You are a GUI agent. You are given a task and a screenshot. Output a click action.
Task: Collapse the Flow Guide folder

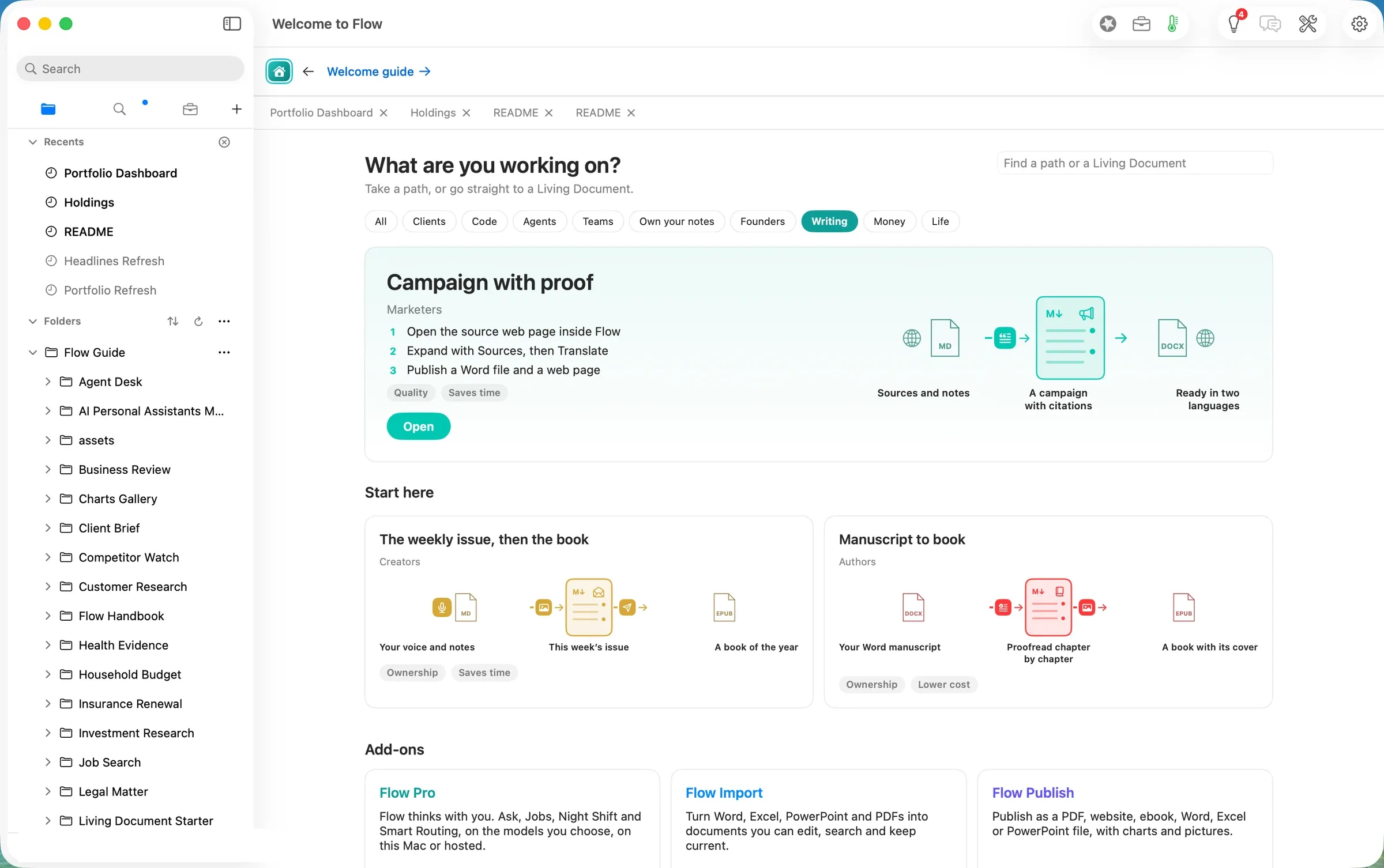point(33,352)
